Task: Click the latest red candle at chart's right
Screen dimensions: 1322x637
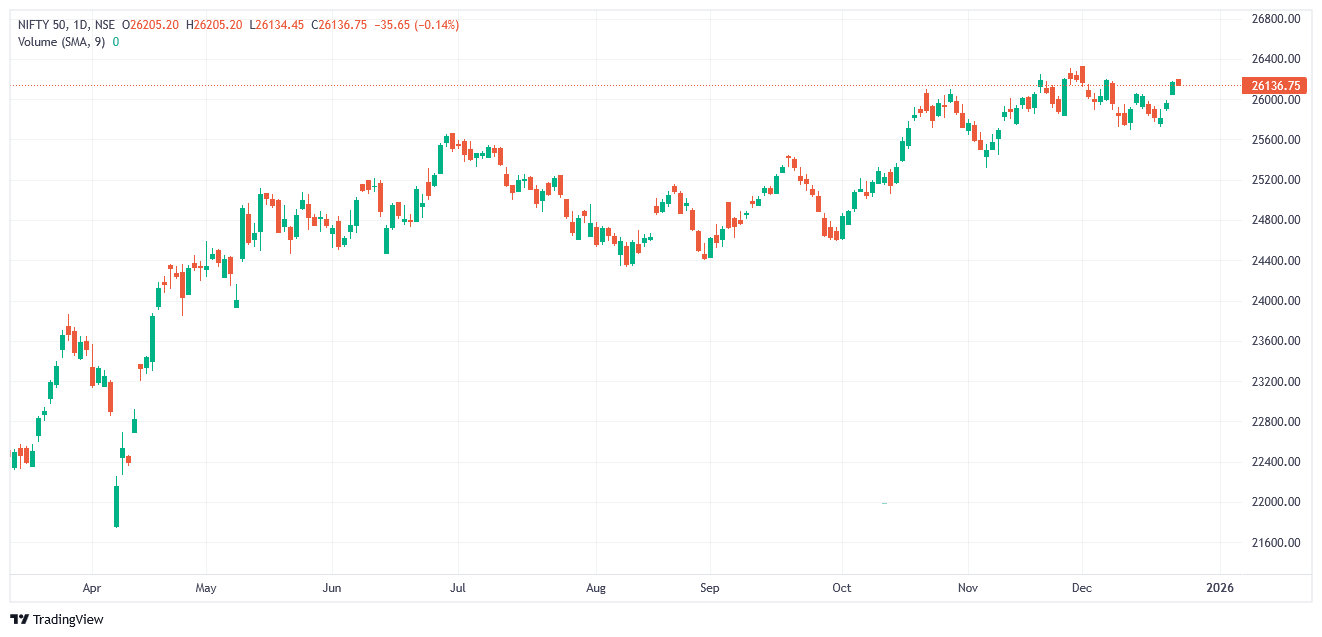Action: [1179, 82]
